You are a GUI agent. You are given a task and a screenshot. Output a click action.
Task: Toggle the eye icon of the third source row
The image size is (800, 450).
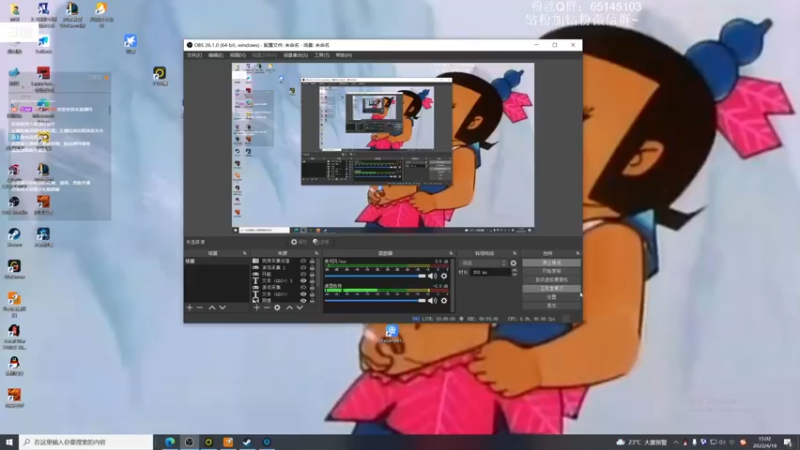point(303,274)
